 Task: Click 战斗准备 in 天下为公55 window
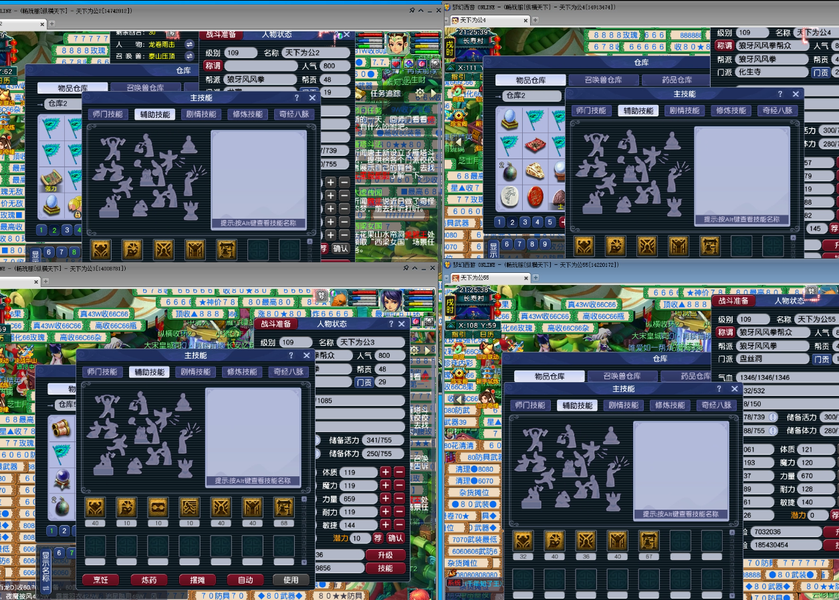[734, 301]
